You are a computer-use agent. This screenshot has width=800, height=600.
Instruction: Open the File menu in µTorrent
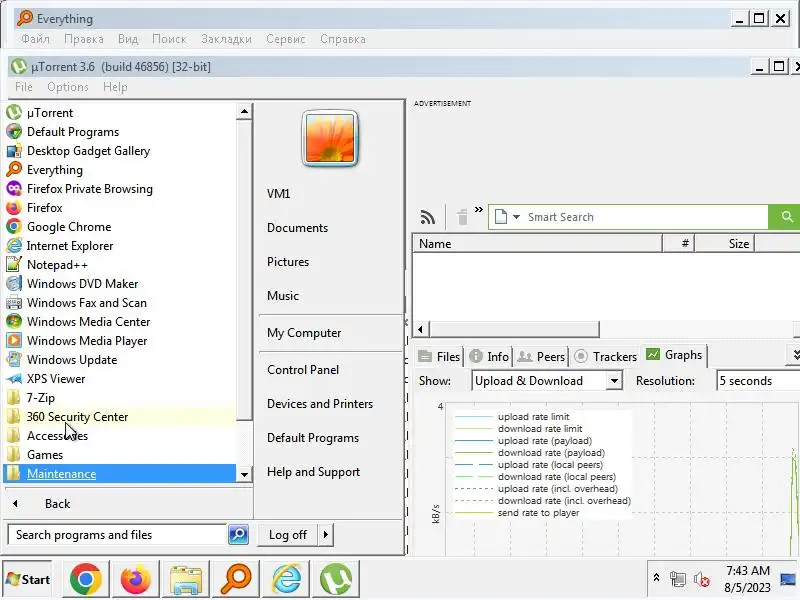pos(23,87)
